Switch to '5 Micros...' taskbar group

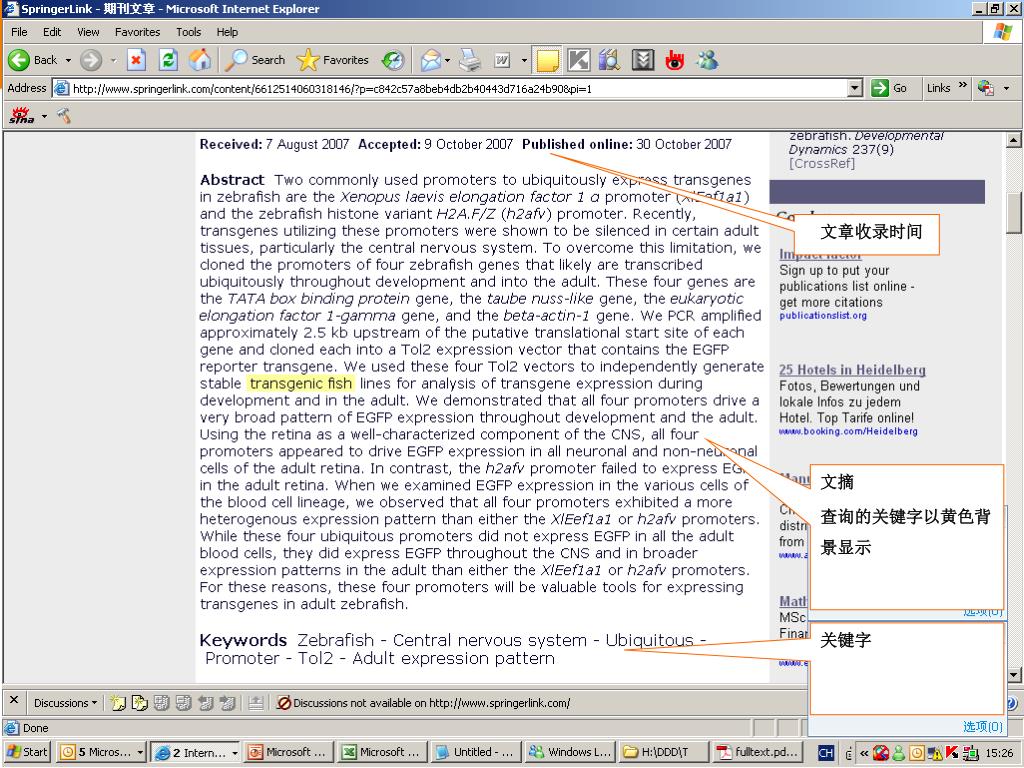tap(101, 752)
